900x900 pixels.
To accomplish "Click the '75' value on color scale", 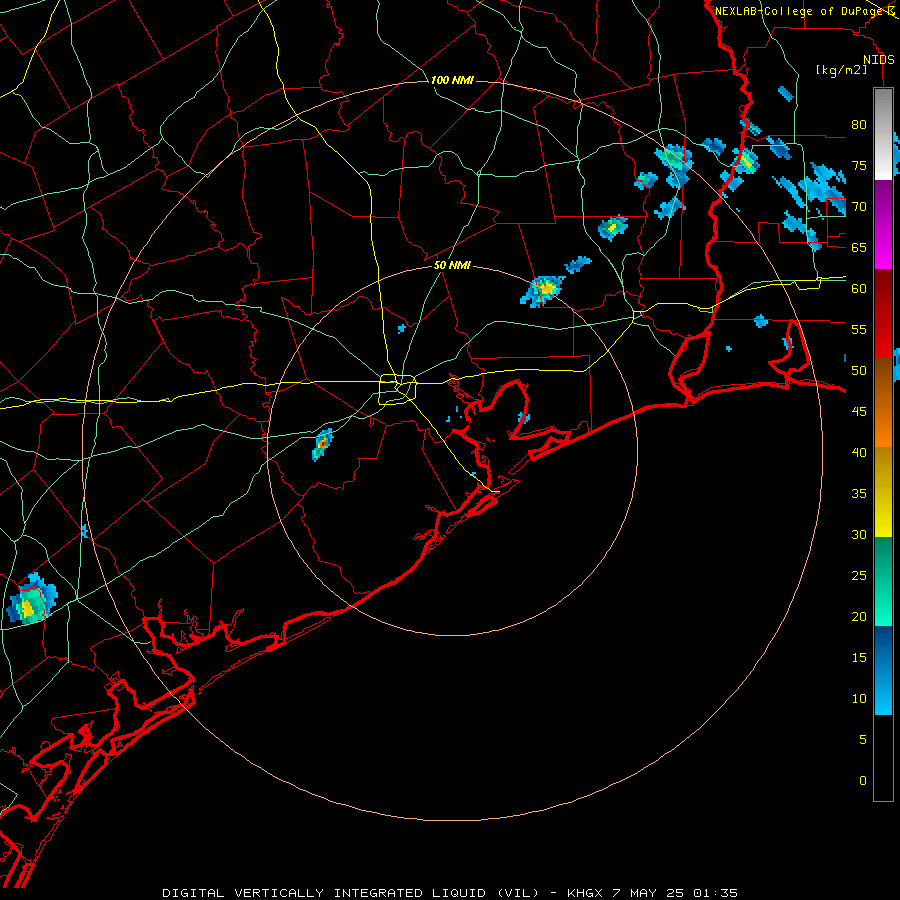I will [x=859, y=166].
